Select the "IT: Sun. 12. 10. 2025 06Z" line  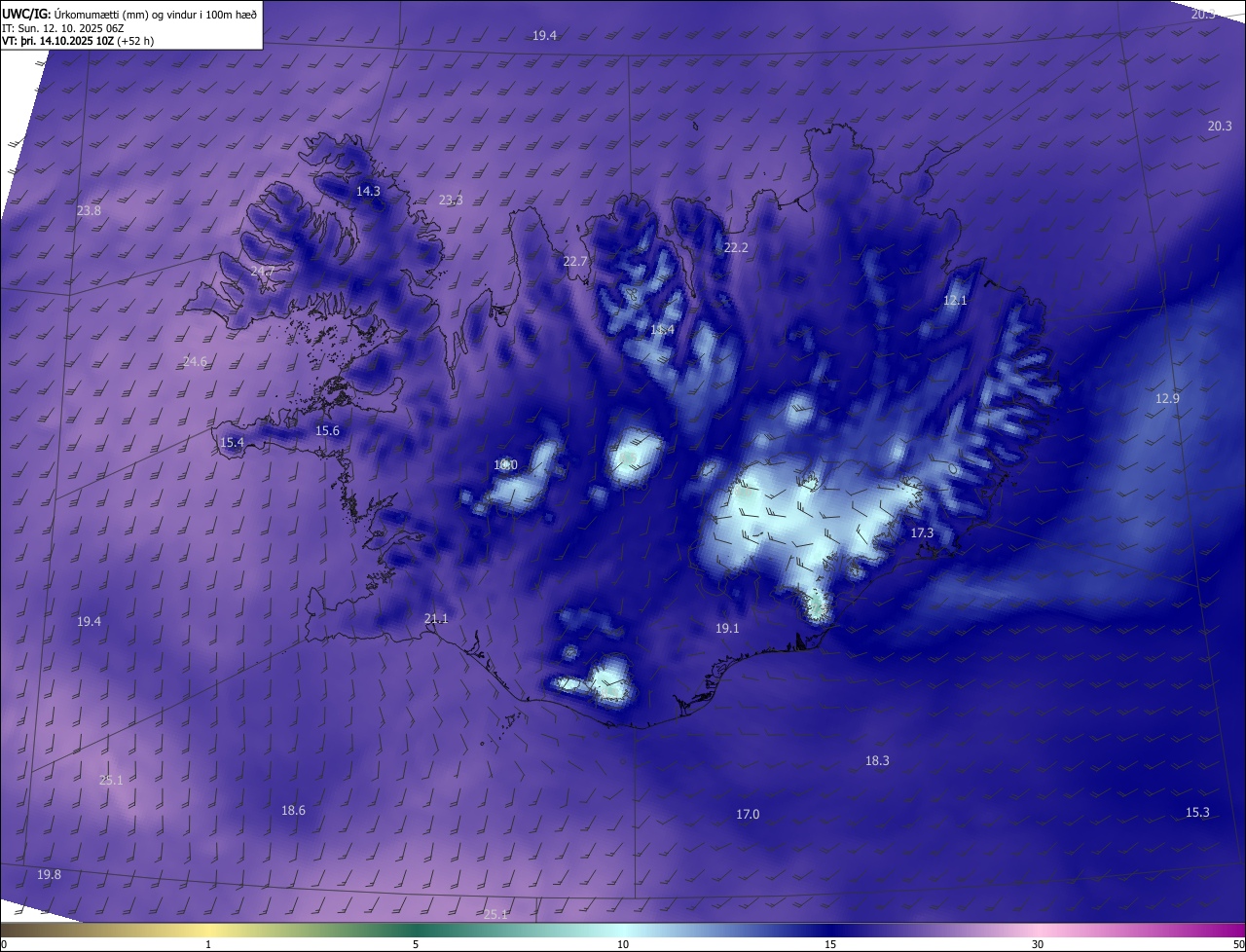point(65,27)
